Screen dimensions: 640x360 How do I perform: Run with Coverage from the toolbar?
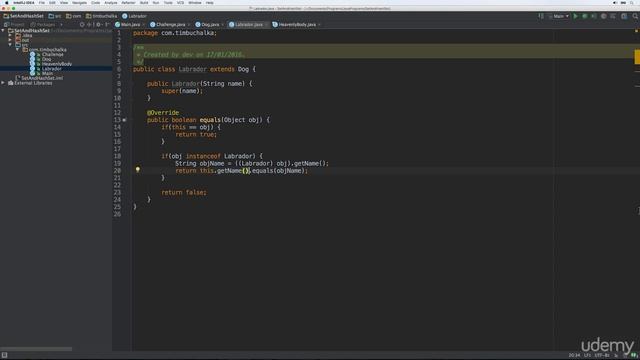593,16
